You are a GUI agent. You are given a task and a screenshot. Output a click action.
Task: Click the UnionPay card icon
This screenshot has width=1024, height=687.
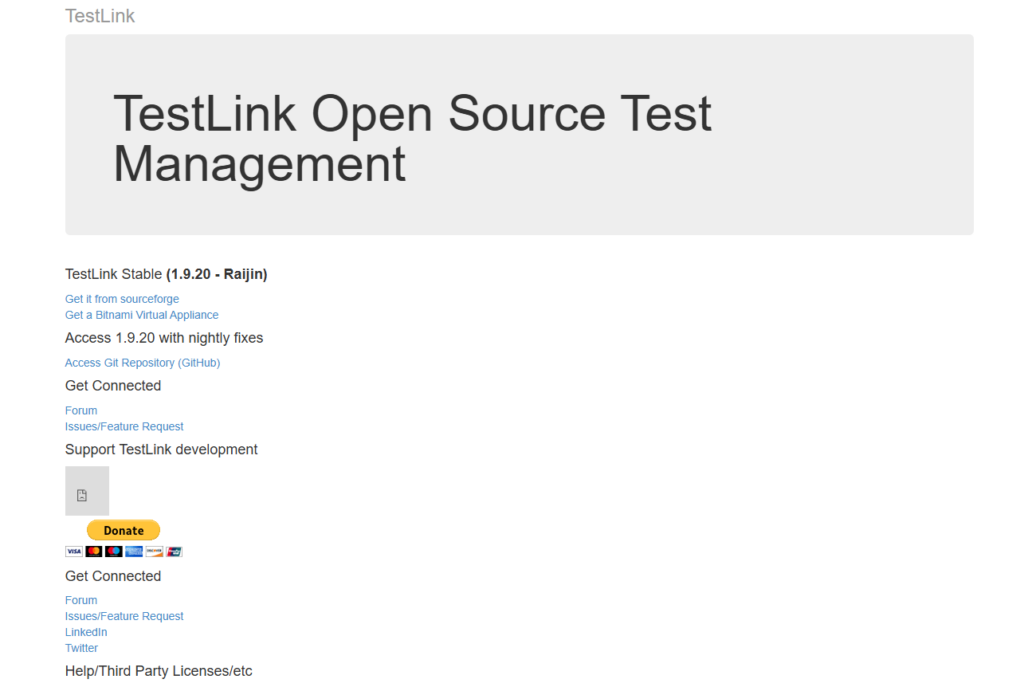tap(174, 551)
